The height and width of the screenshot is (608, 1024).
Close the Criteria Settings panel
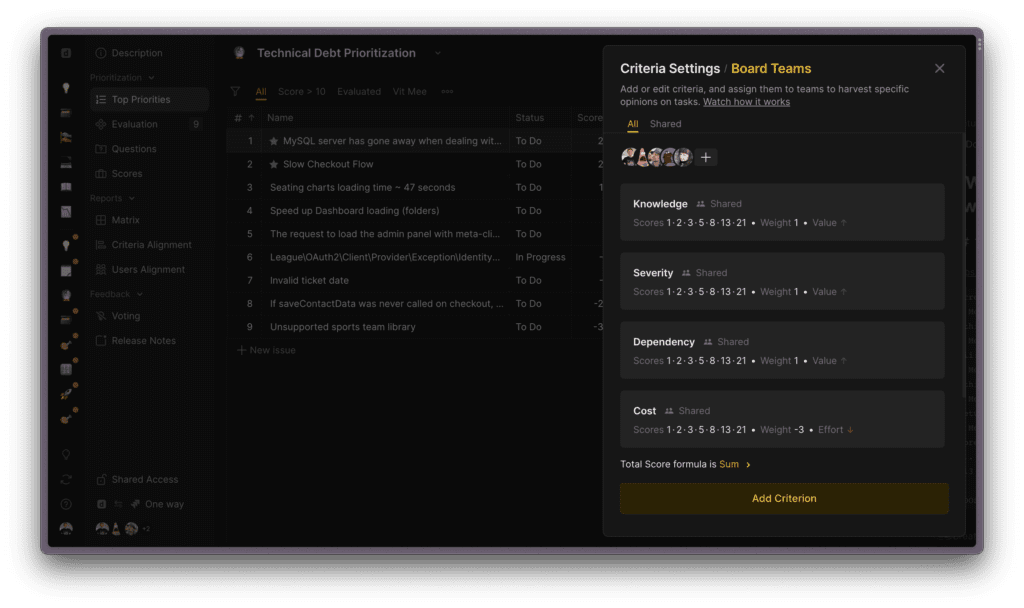[x=939, y=68]
